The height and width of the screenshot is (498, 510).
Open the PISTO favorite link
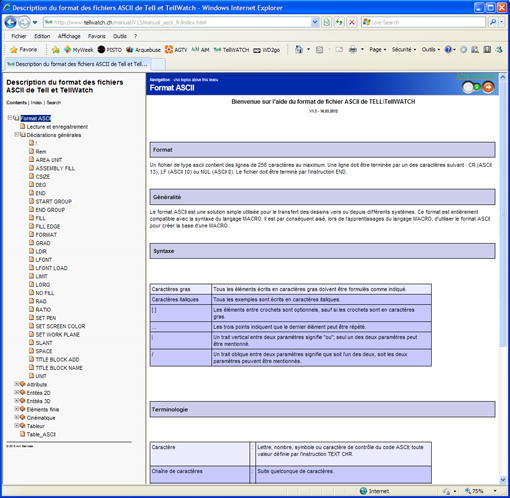[110, 50]
